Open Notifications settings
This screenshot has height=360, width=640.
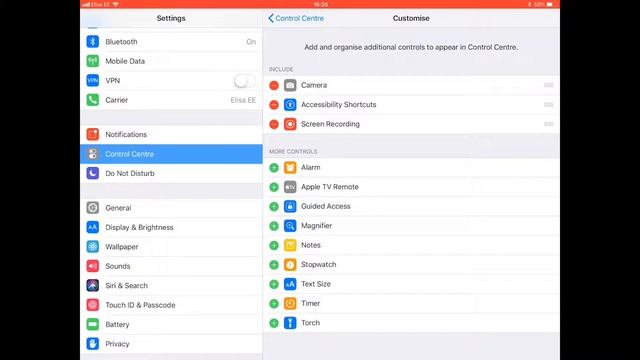click(171, 134)
